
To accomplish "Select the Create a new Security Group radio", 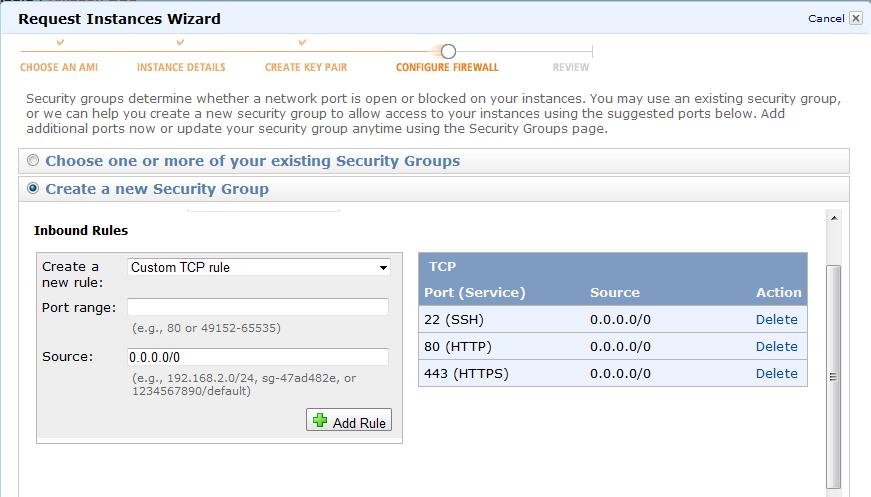I will tap(33, 188).
